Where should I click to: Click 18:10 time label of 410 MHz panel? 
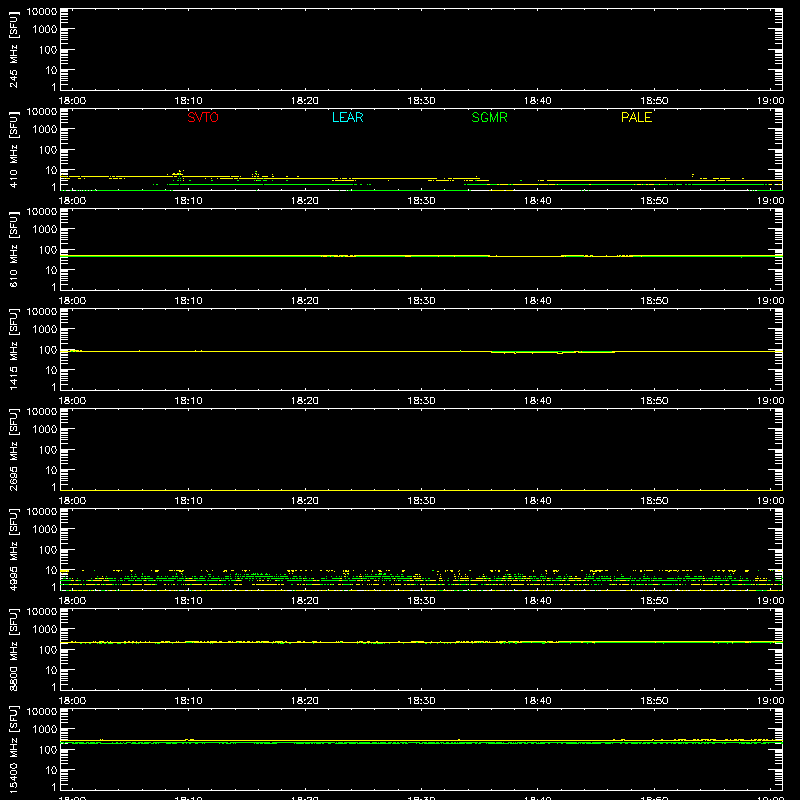[x=188, y=201]
